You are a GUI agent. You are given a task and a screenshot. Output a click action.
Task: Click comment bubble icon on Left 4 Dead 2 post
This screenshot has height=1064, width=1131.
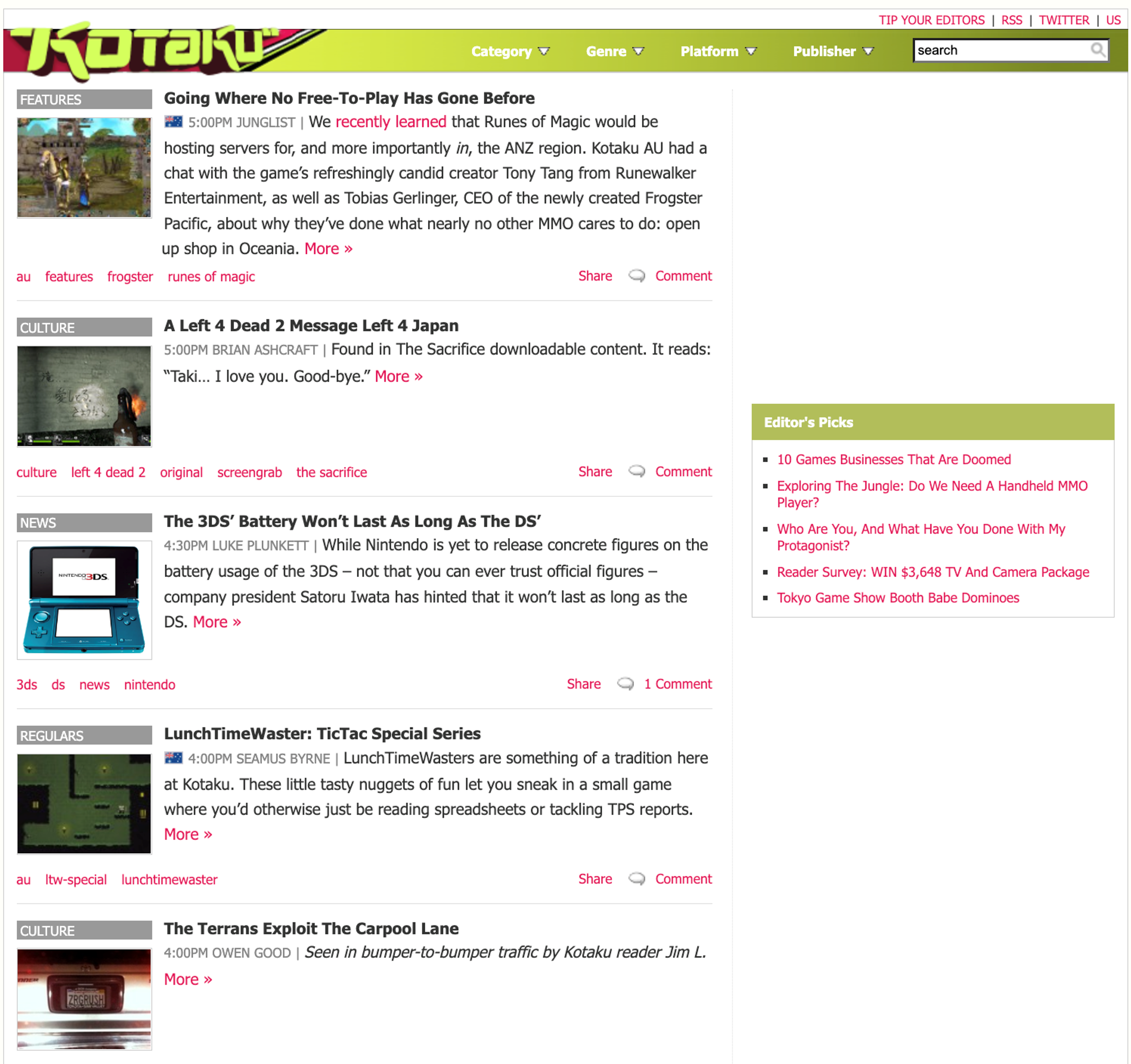637,472
